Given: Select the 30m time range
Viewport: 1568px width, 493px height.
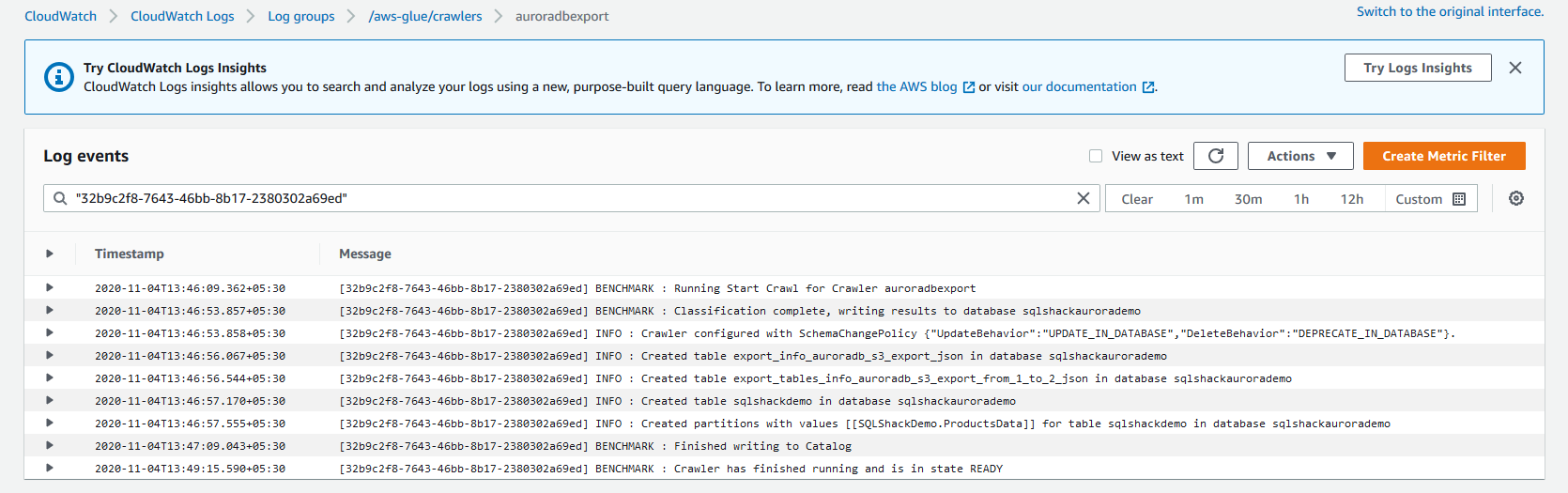Looking at the screenshot, I should click(x=1248, y=199).
